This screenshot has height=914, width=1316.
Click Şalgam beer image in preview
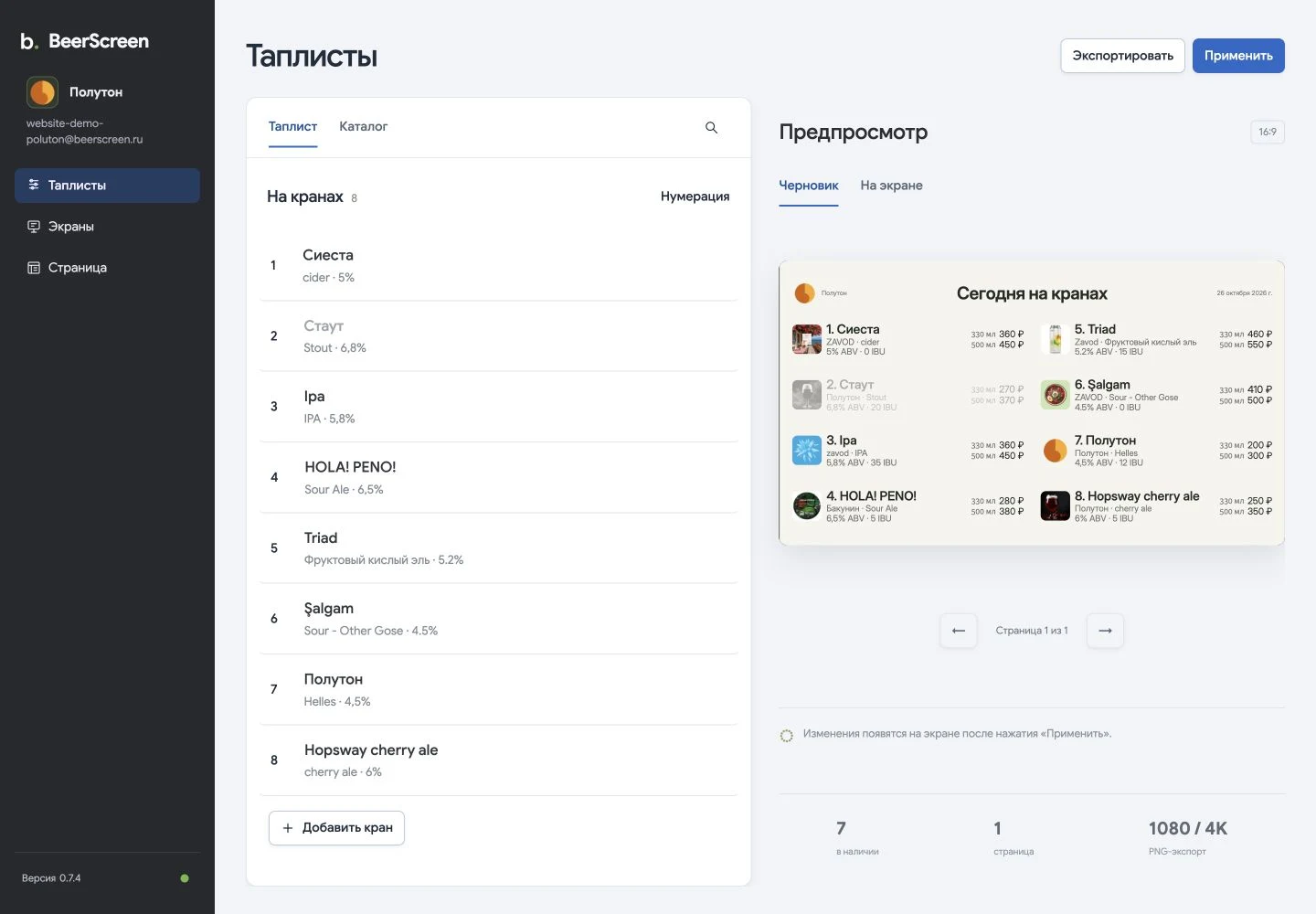pos(1056,395)
